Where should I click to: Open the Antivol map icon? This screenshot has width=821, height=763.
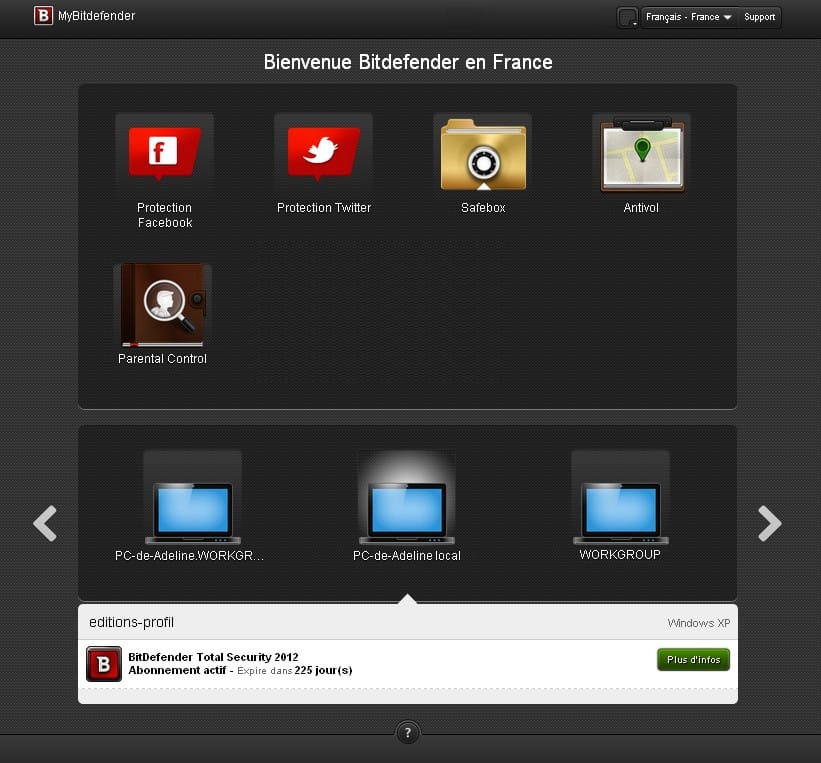642,154
